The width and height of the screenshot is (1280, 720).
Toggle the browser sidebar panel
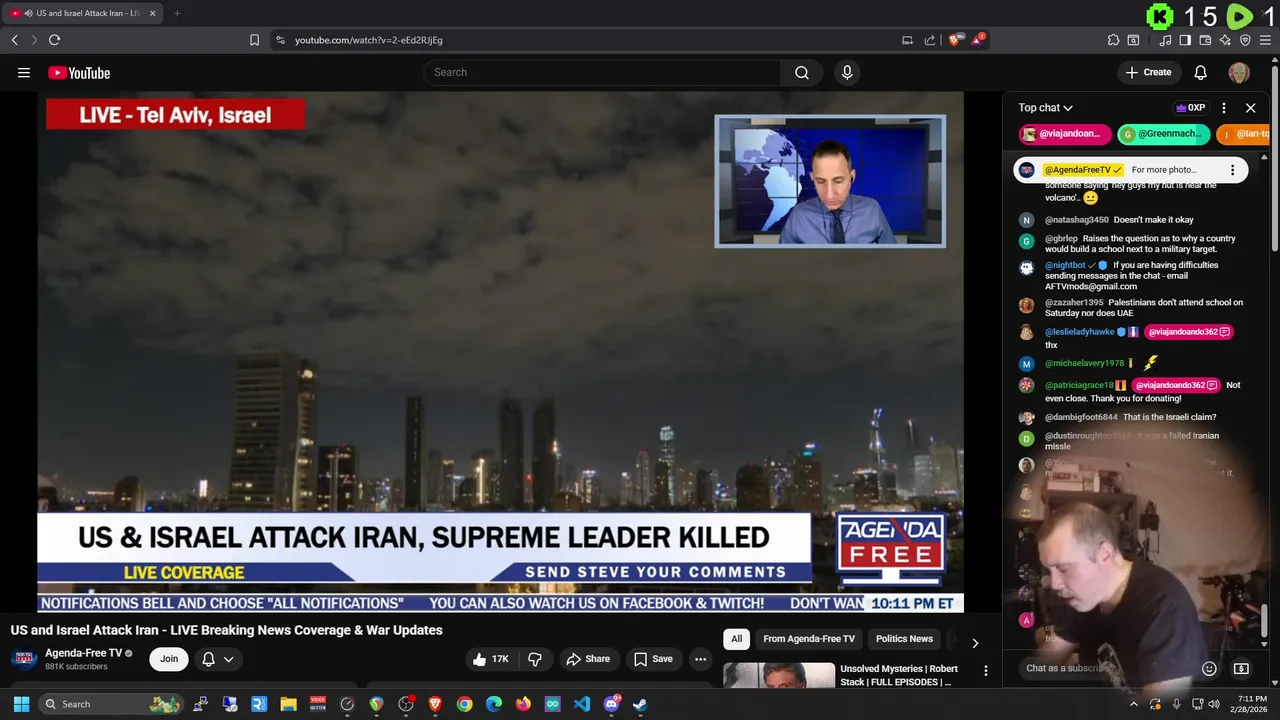click(1185, 40)
